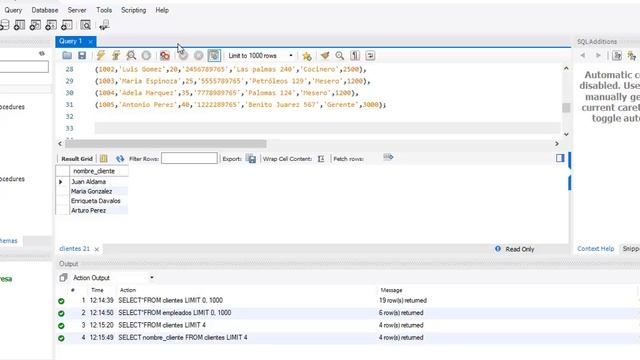Open the find panel magnifier icon
Image resolution: width=640 pixels, height=360 pixels.
point(340,56)
